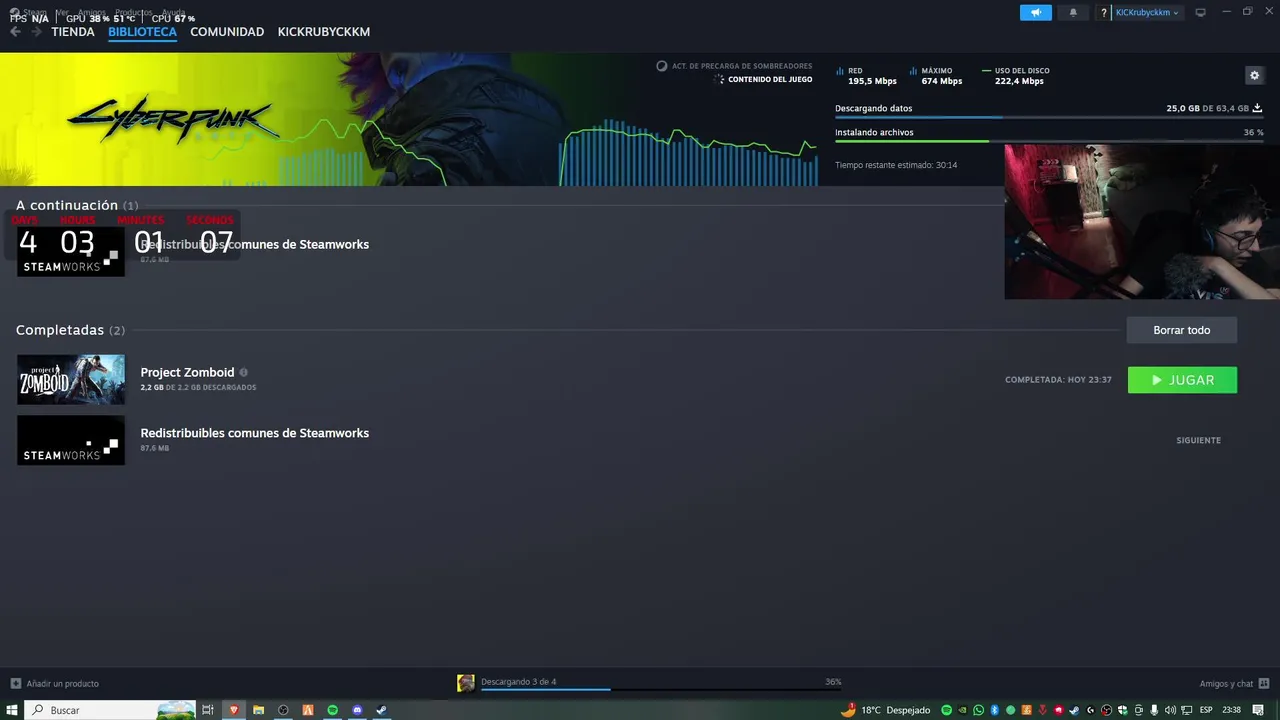Open Windows notification center icon

point(1258,710)
